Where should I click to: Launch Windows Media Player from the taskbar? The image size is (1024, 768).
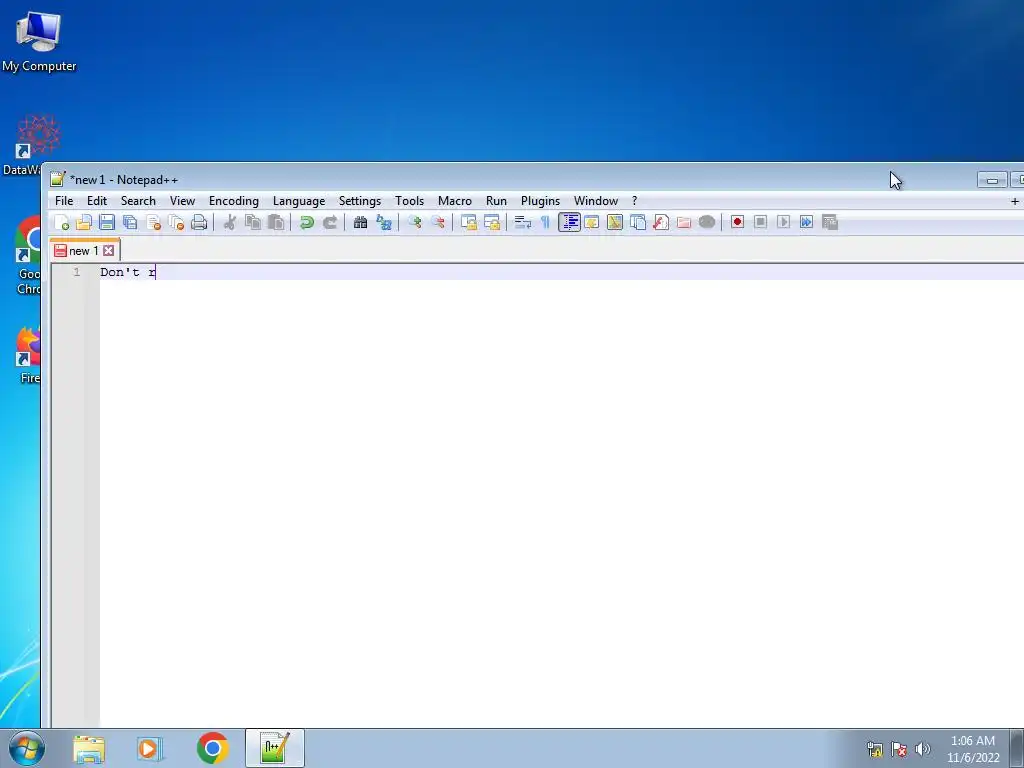point(150,748)
